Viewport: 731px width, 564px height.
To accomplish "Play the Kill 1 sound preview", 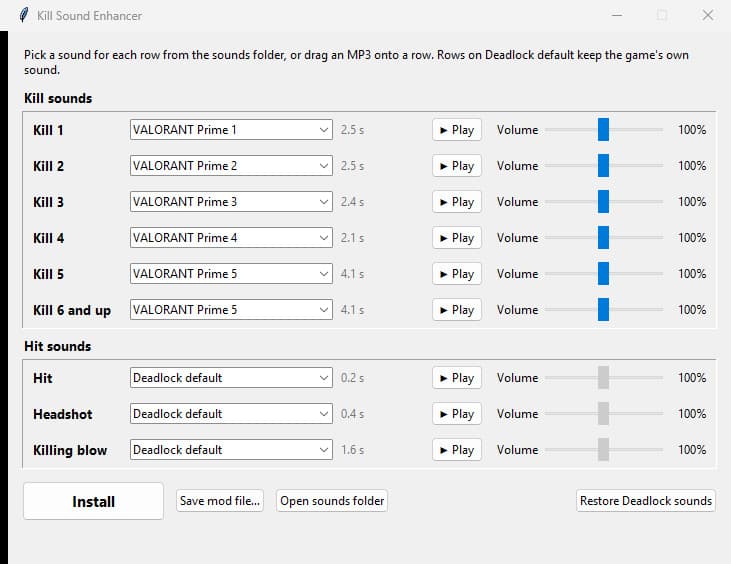I will click(x=457, y=130).
